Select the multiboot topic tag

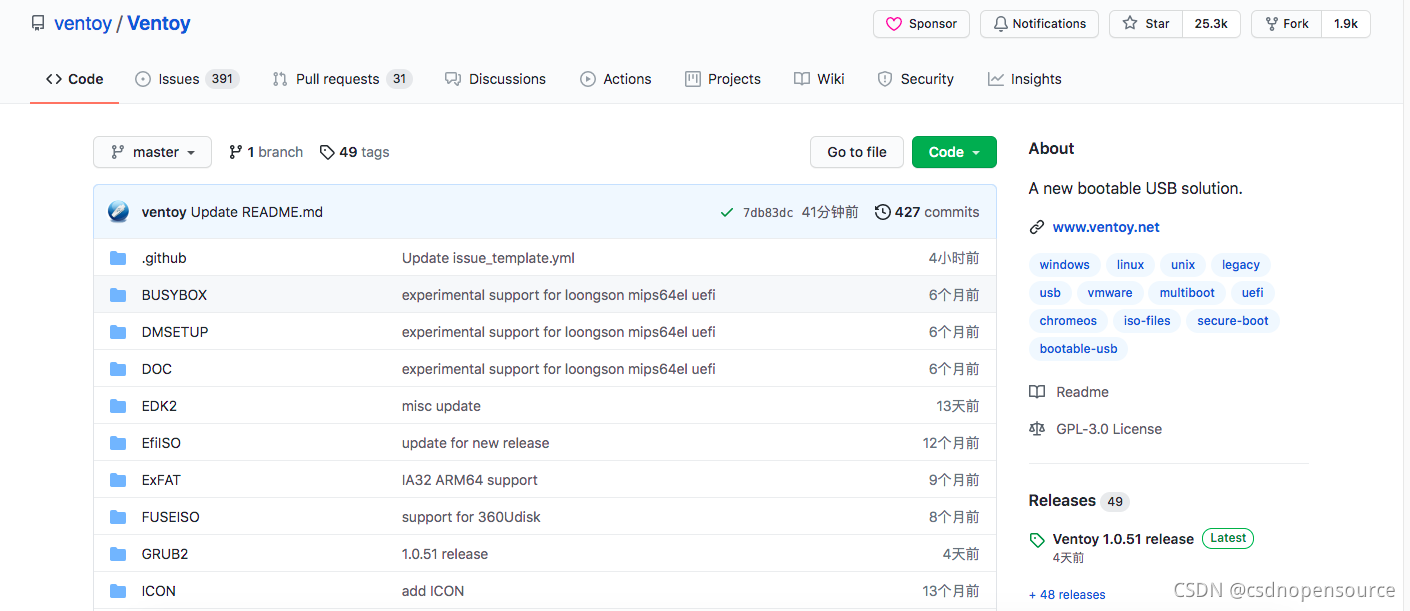click(x=1187, y=293)
